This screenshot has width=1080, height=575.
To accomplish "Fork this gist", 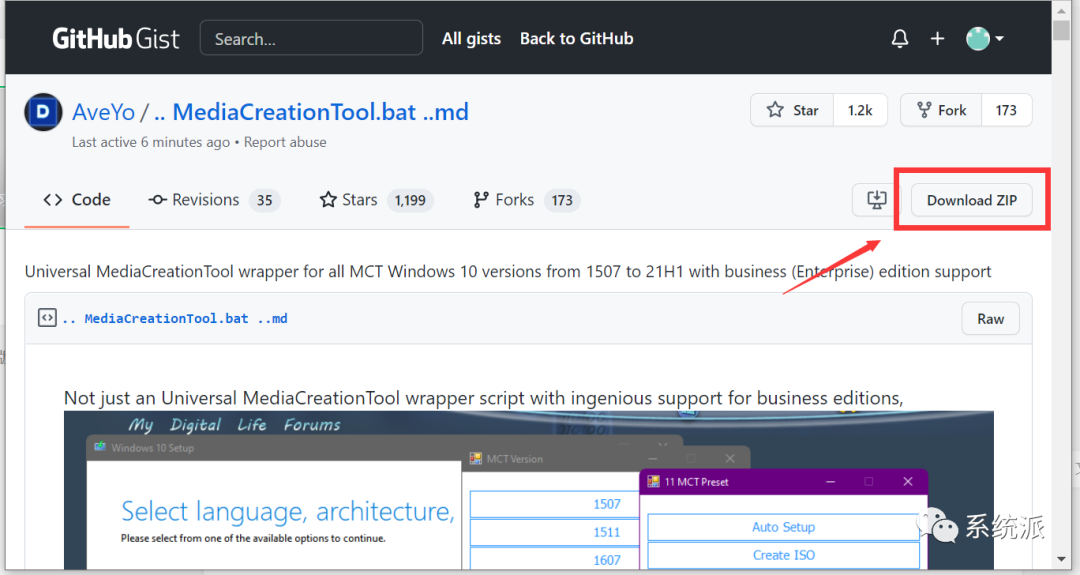I will [941, 110].
